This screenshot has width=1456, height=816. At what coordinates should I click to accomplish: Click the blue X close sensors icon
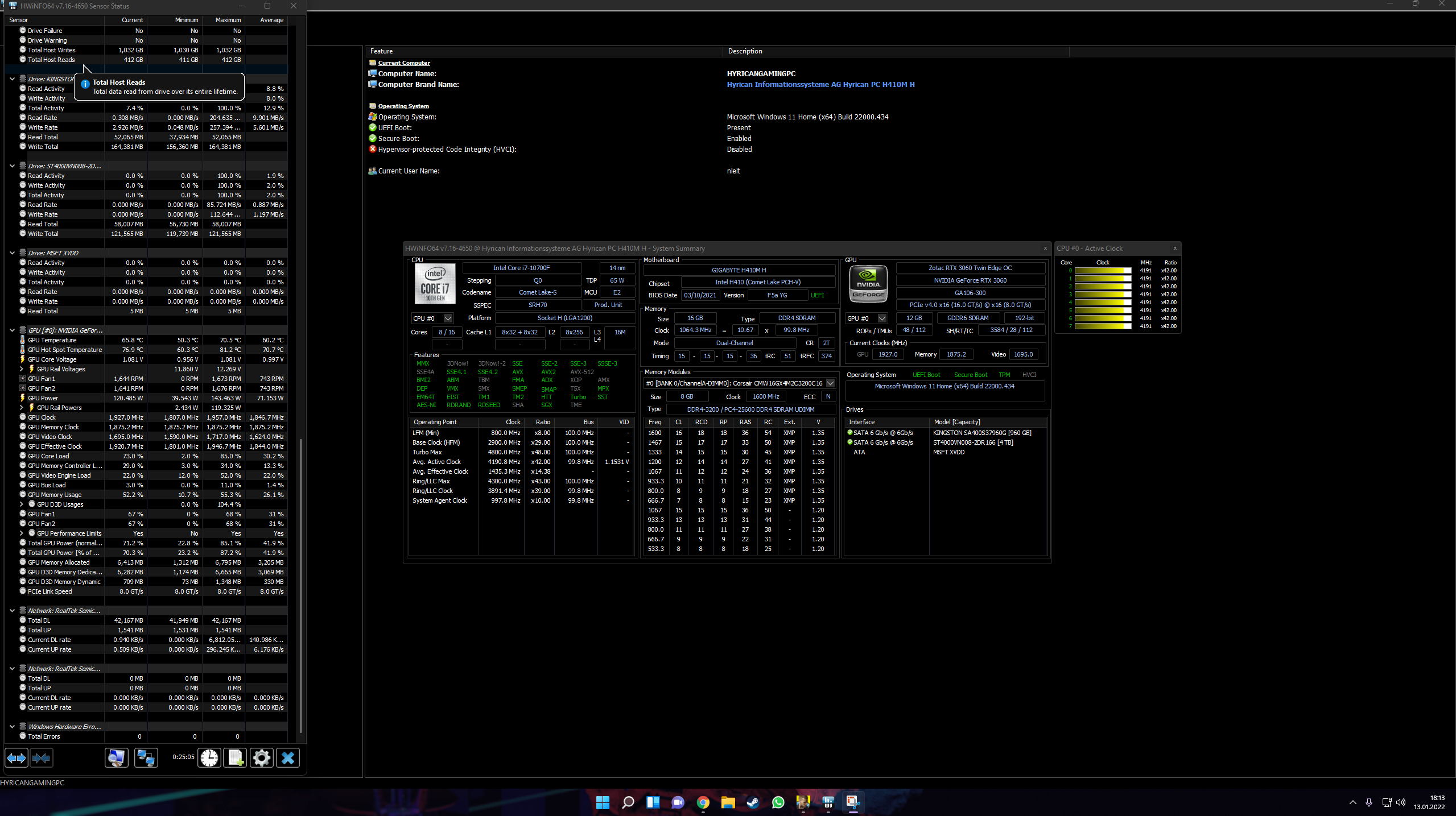[288, 758]
